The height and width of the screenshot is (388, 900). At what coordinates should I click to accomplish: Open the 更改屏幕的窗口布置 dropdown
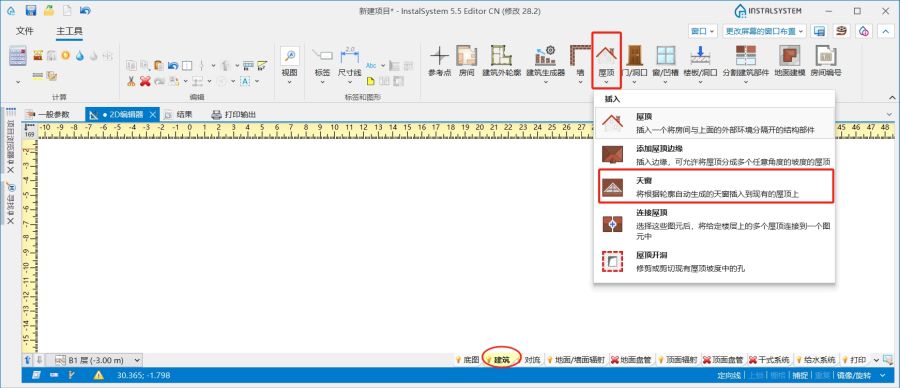click(x=765, y=31)
